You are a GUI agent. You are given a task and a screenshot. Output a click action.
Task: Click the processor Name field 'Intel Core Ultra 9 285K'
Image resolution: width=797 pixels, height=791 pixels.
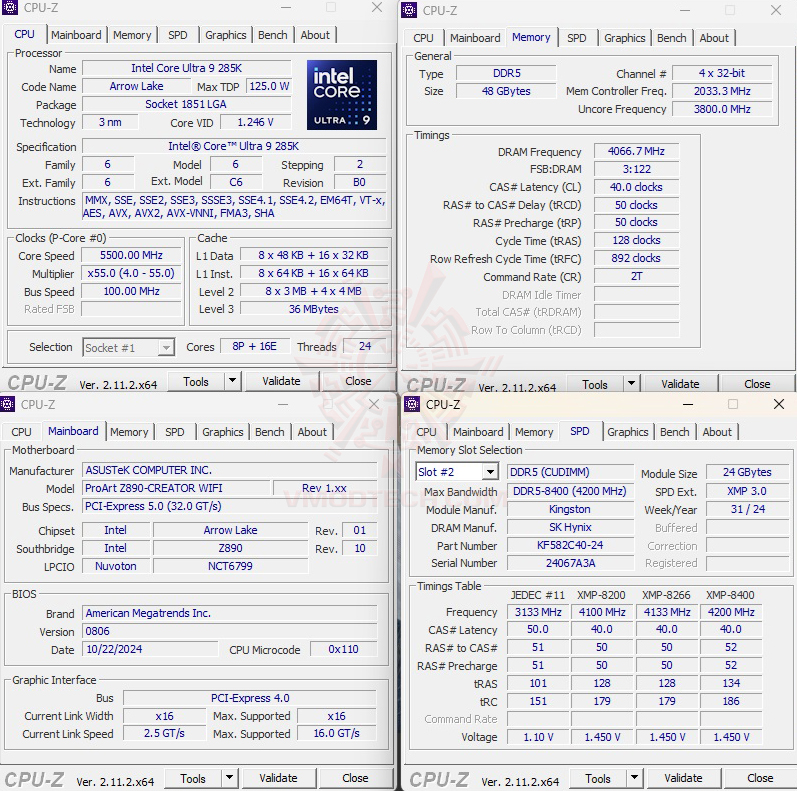tap(187, 68)
